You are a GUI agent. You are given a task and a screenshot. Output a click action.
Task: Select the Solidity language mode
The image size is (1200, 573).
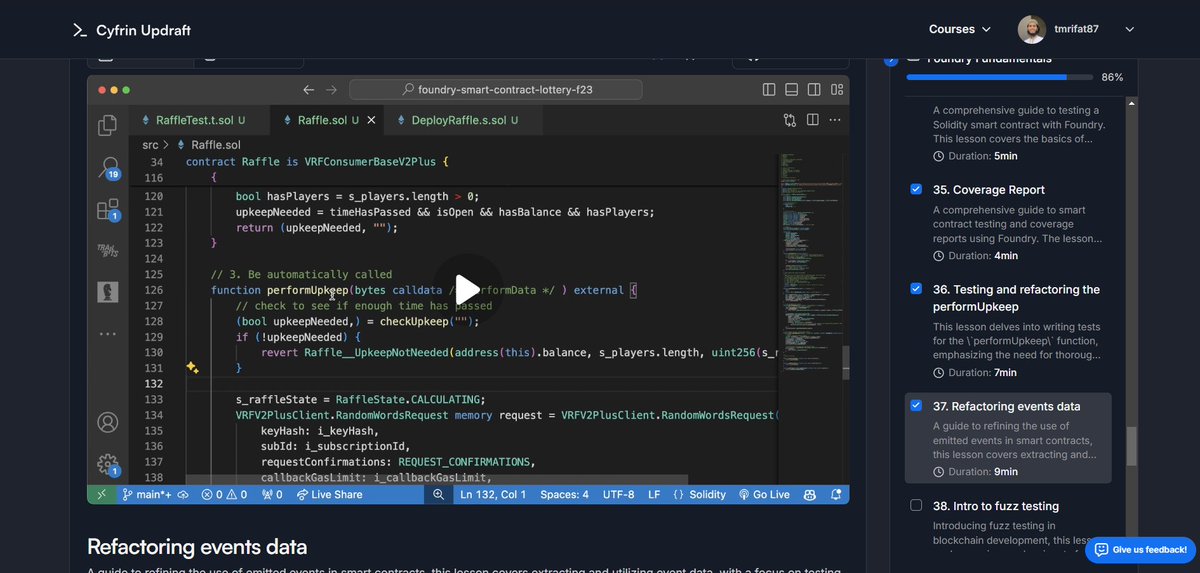[700, 494]
